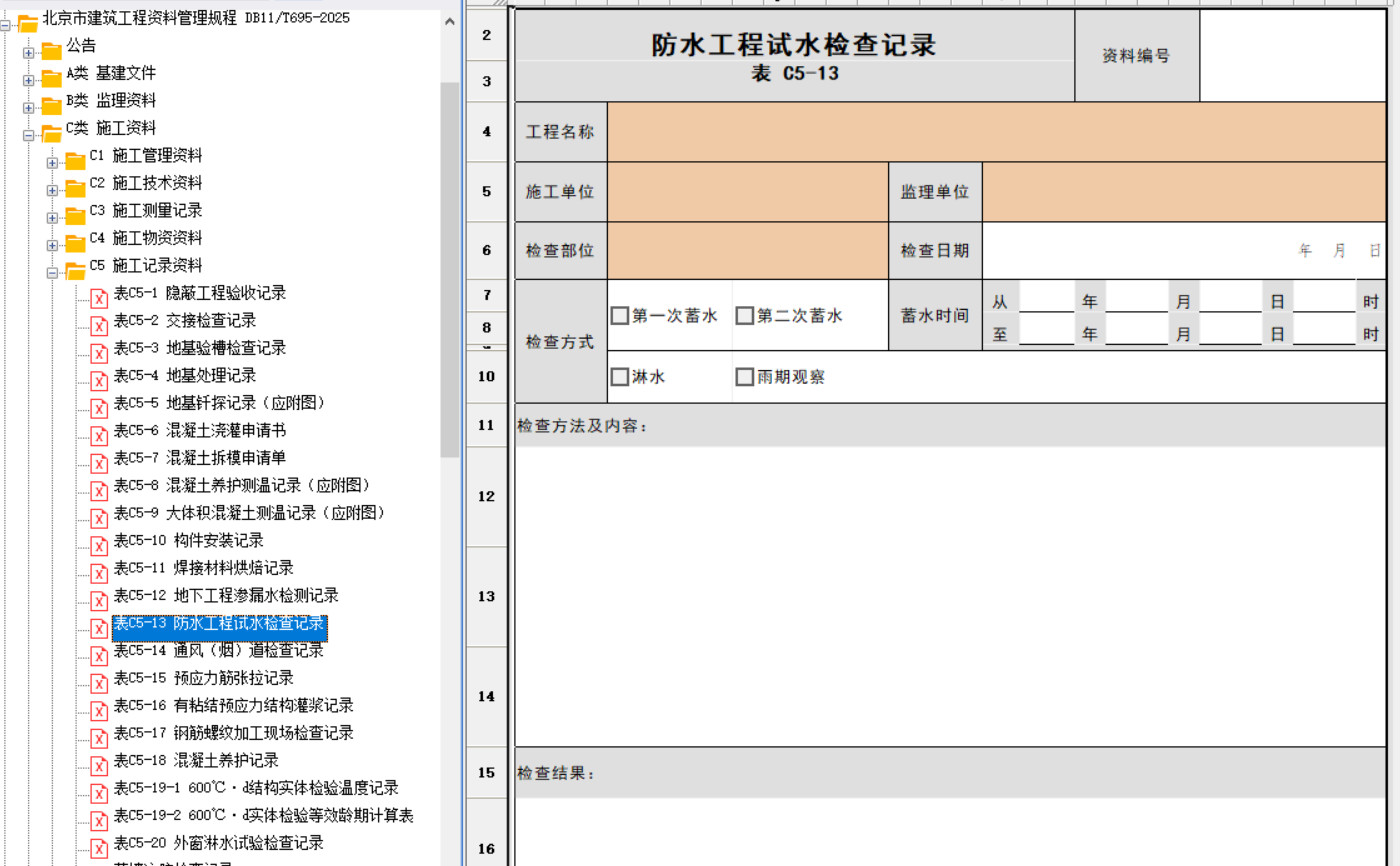Select 表C5-3 地基验槽检查记录 in the tree
1400x866 pixels.
[x=200, y=348]
